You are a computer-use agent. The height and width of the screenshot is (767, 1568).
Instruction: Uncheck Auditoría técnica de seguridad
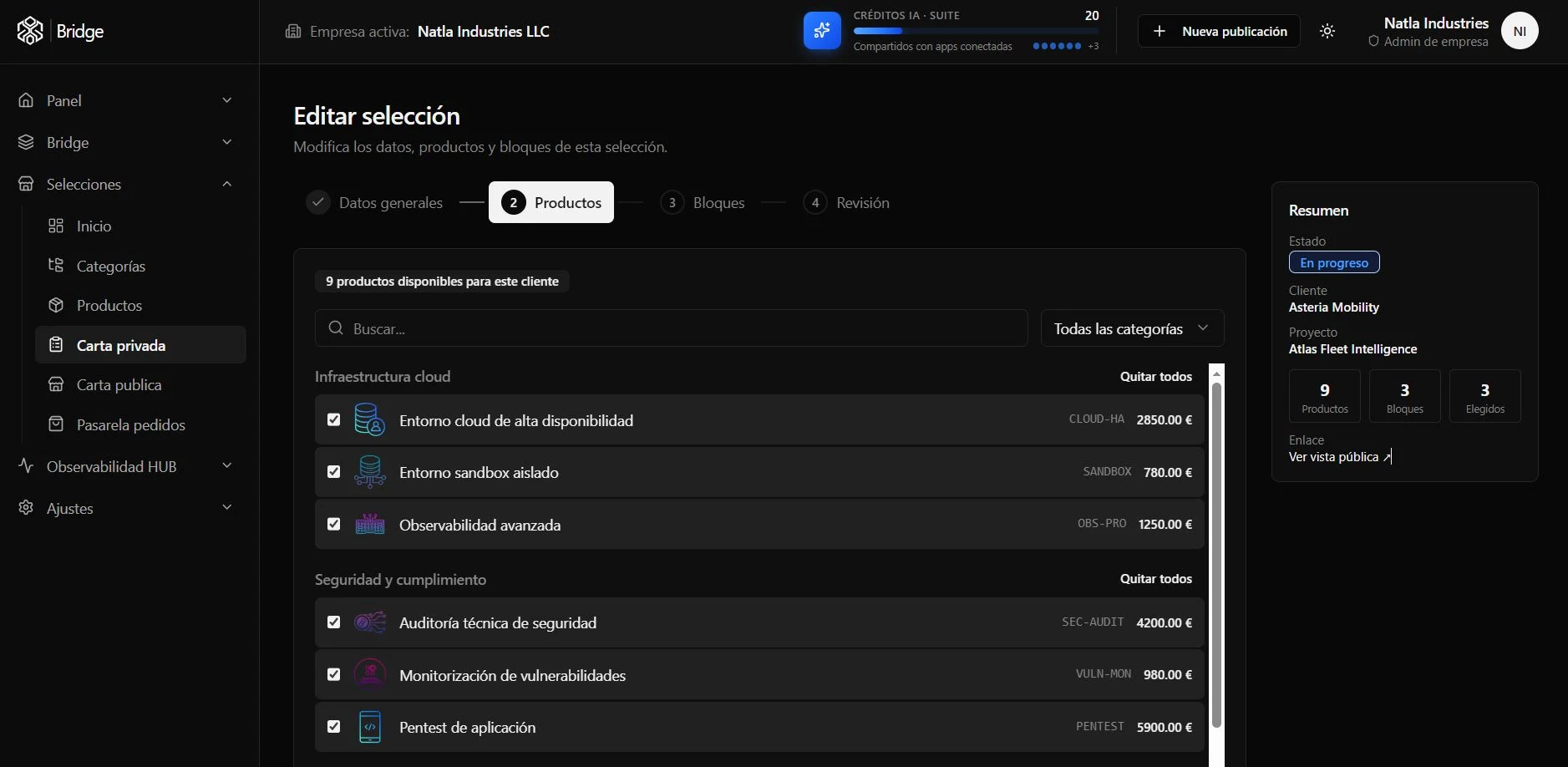[x=334, y=622]
